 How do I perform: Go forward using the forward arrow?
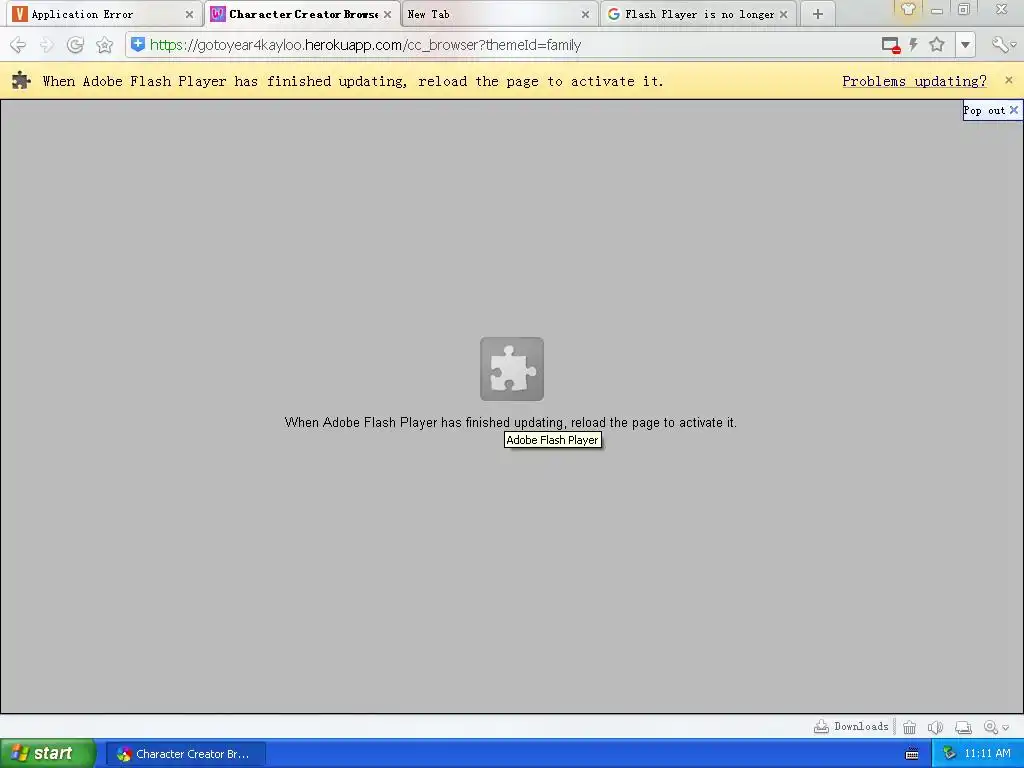(x=46, y=45)
